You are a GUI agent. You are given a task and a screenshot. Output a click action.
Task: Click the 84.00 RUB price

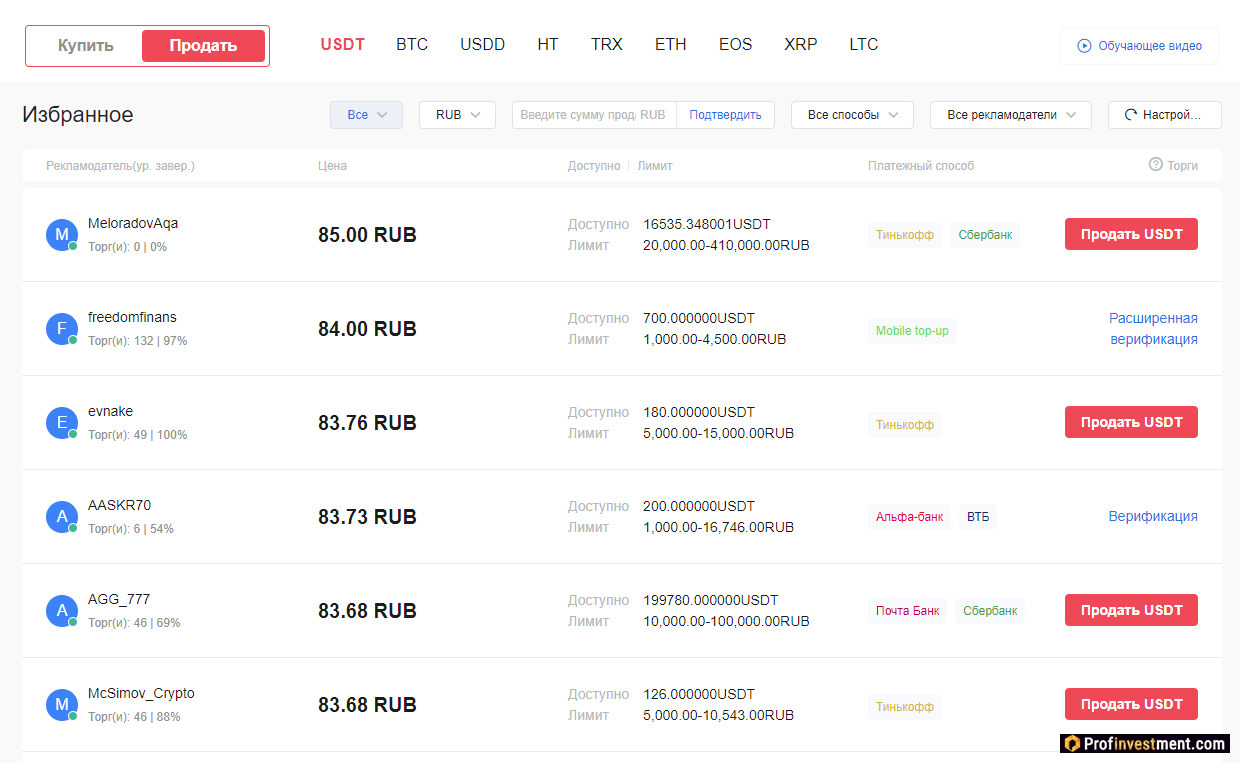pos(367,330)
